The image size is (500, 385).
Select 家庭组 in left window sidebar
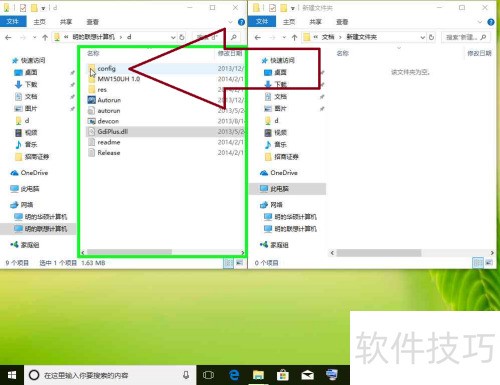30,245
